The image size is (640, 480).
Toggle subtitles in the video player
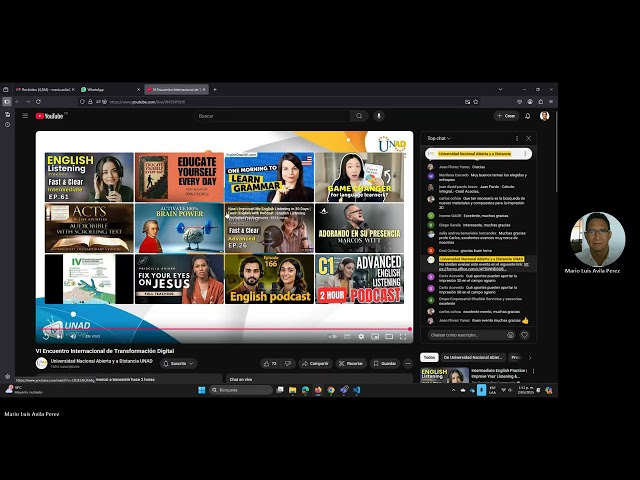347,336
